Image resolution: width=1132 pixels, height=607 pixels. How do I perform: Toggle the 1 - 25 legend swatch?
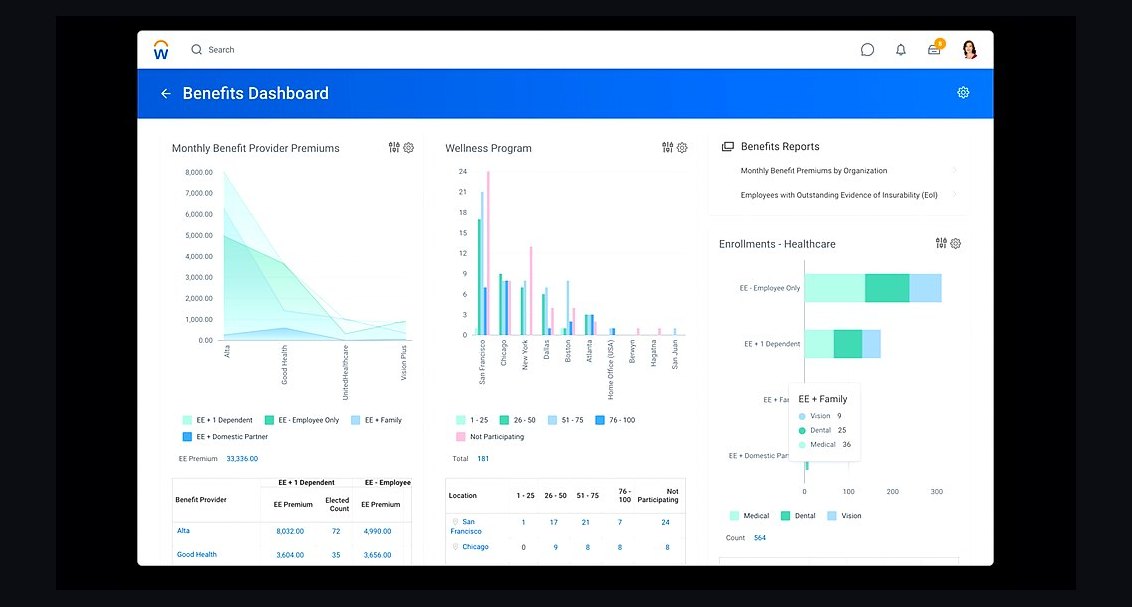click(x=461, y=420)
